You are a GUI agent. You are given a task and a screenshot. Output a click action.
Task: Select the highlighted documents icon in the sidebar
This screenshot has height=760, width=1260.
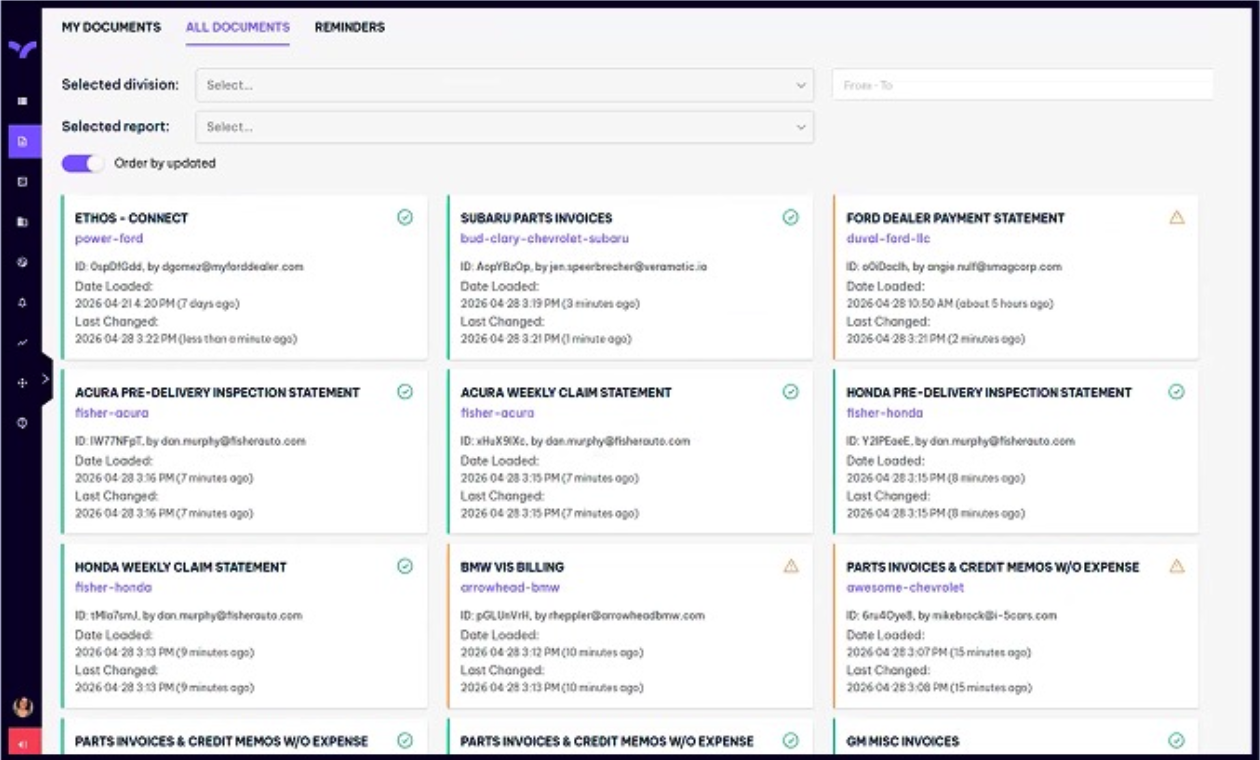point(24,141)
